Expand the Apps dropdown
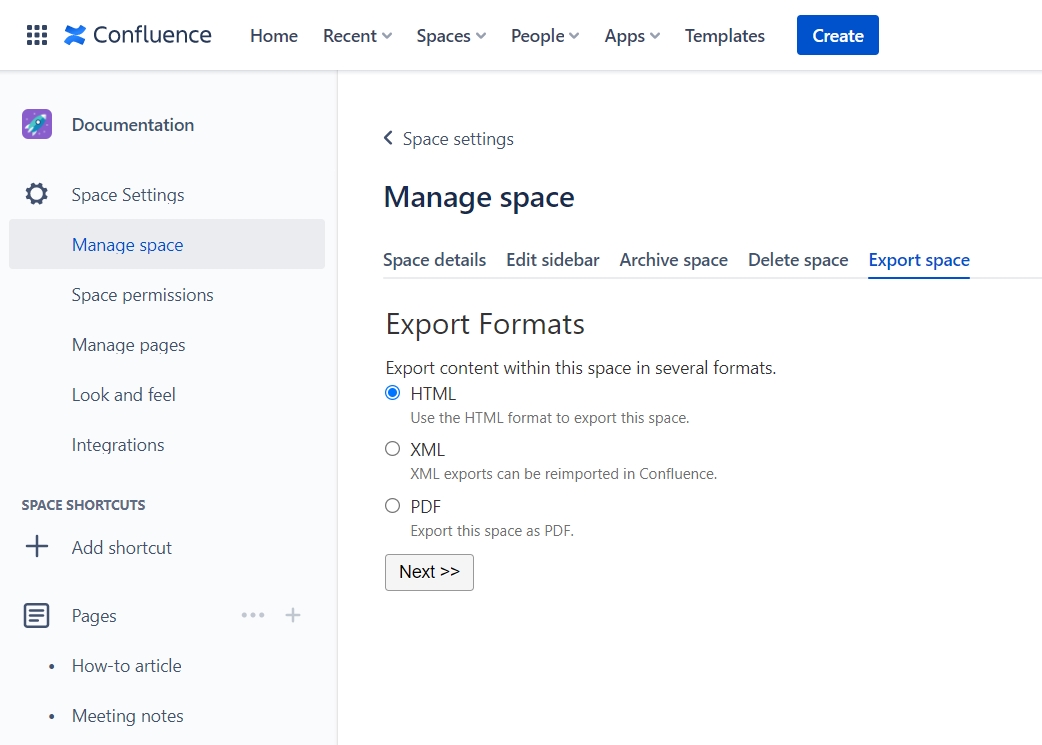This screenshot has height=745, width=1042. click(631, 35)
